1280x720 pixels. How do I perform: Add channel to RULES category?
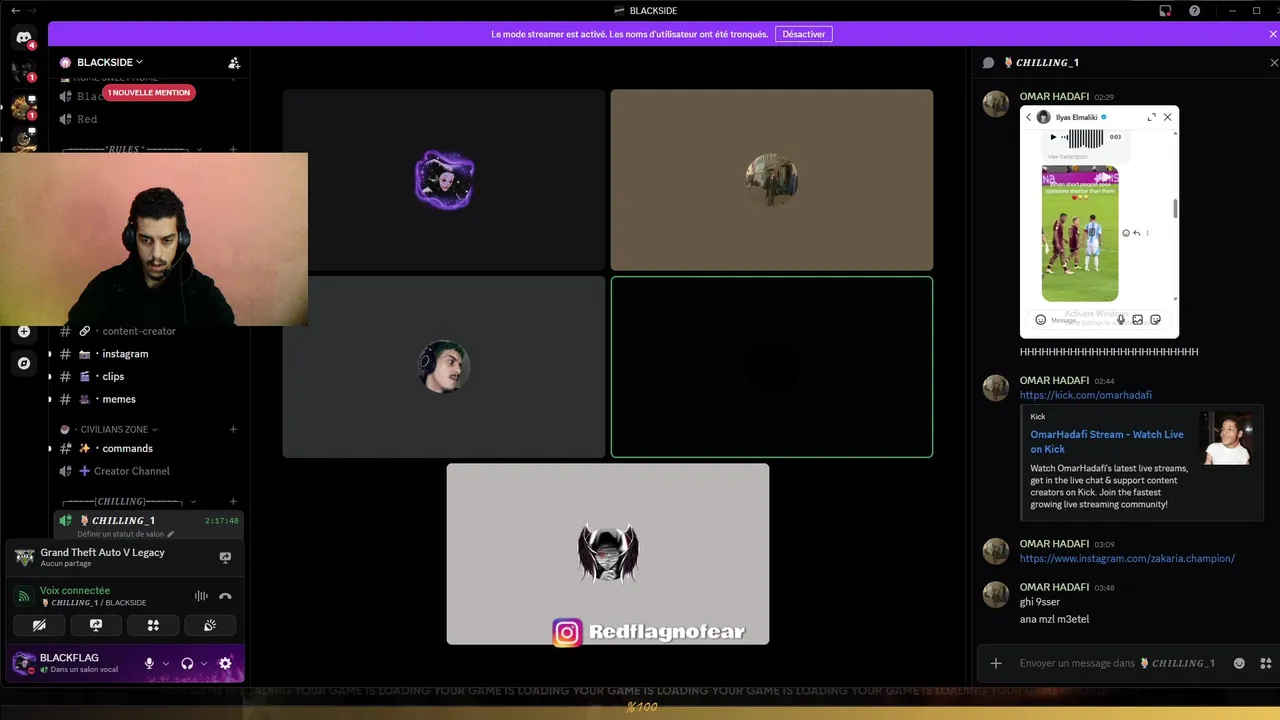click(x=233, y=150)
